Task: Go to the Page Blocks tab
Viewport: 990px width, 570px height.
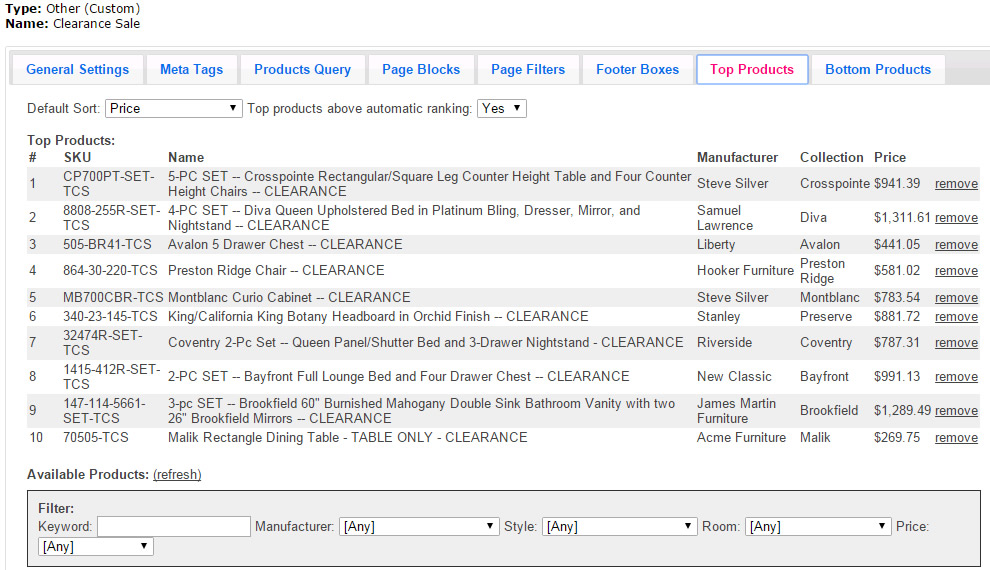Action: click(x=421, y=69)
